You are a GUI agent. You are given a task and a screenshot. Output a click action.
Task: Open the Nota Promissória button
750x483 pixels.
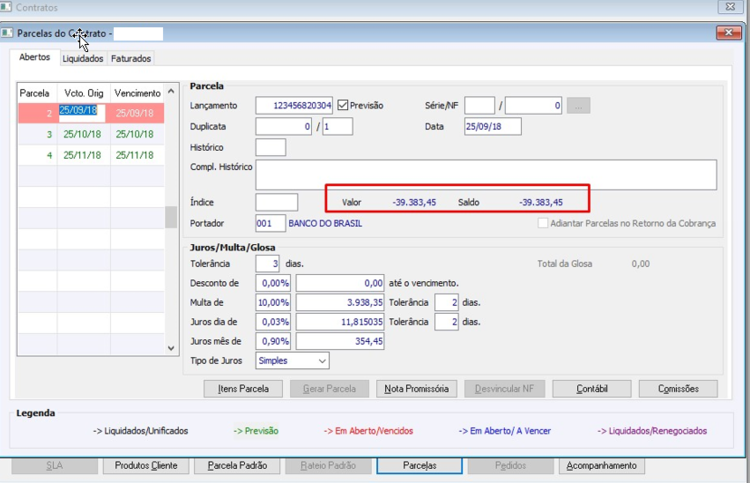coord(417,389)
